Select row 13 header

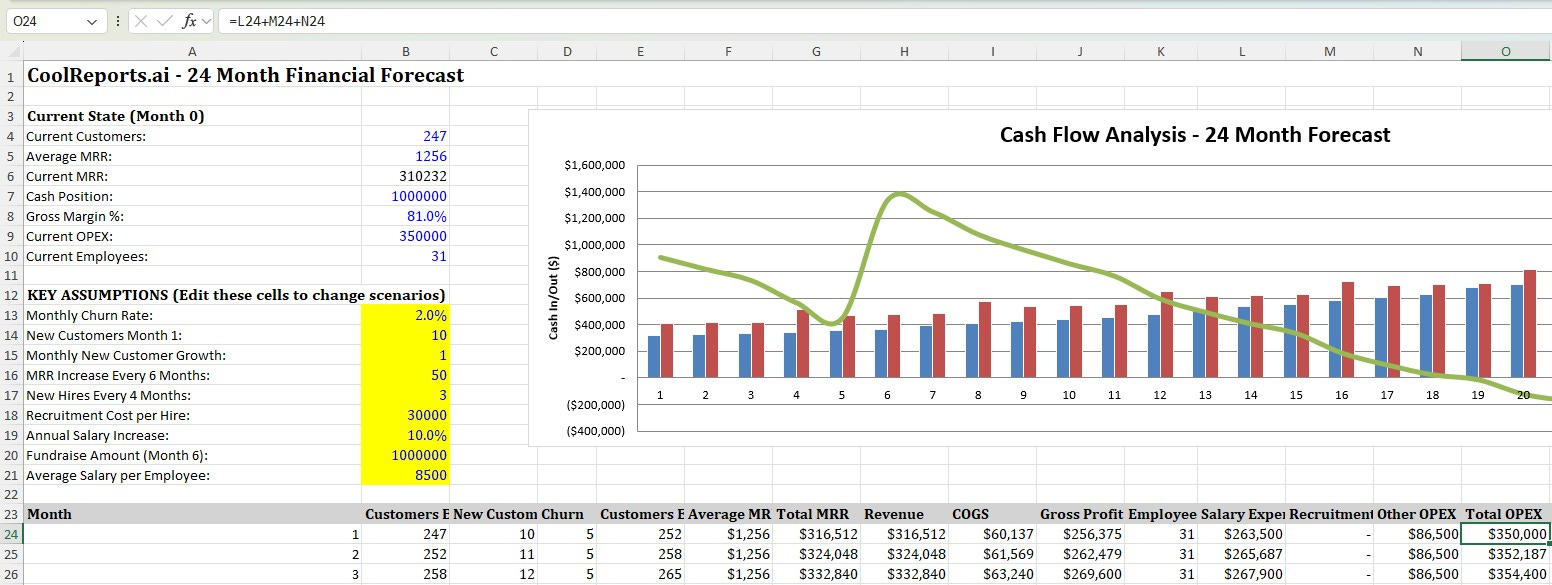coord(11,315)
